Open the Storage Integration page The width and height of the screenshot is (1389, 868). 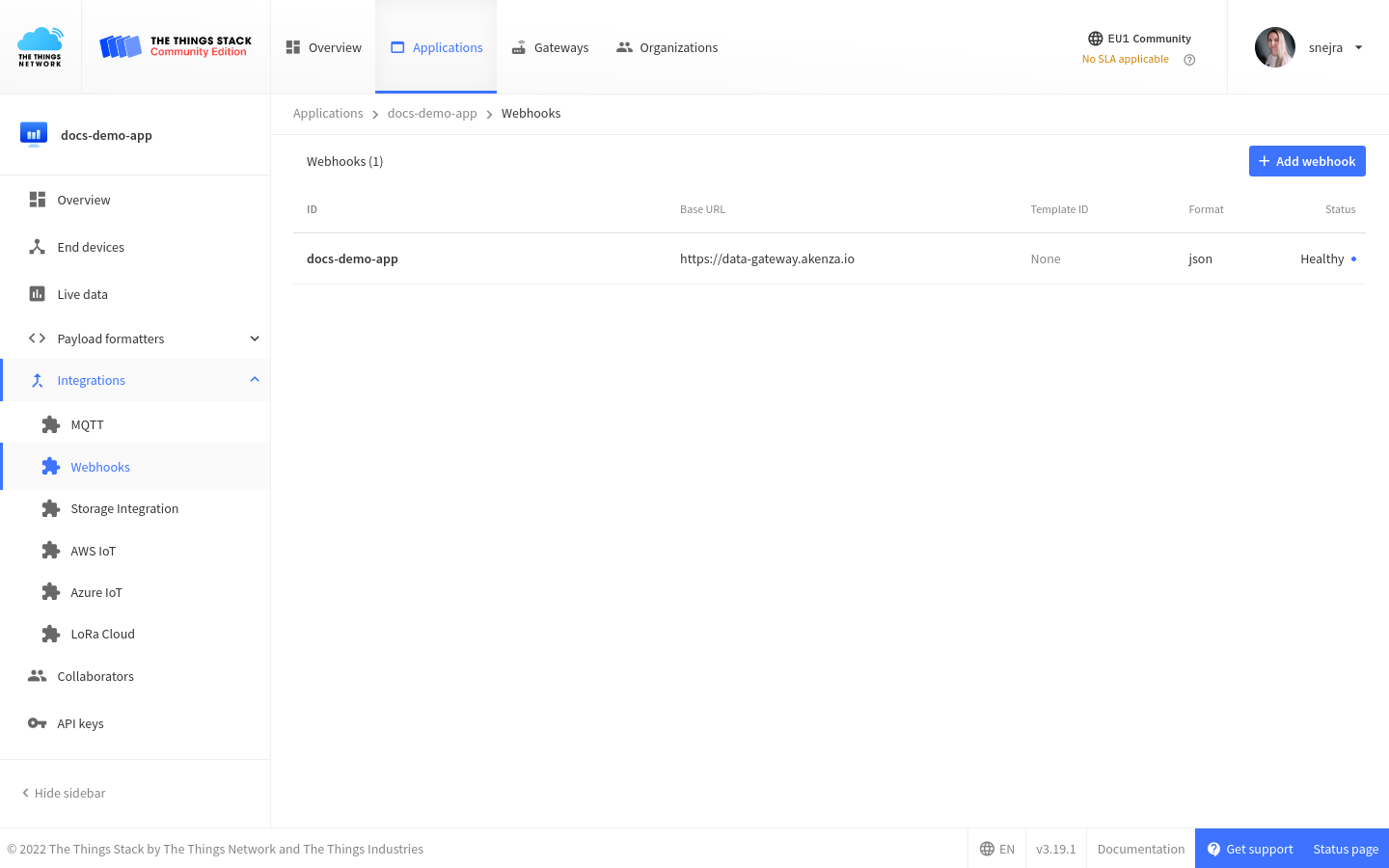(123, 508)
